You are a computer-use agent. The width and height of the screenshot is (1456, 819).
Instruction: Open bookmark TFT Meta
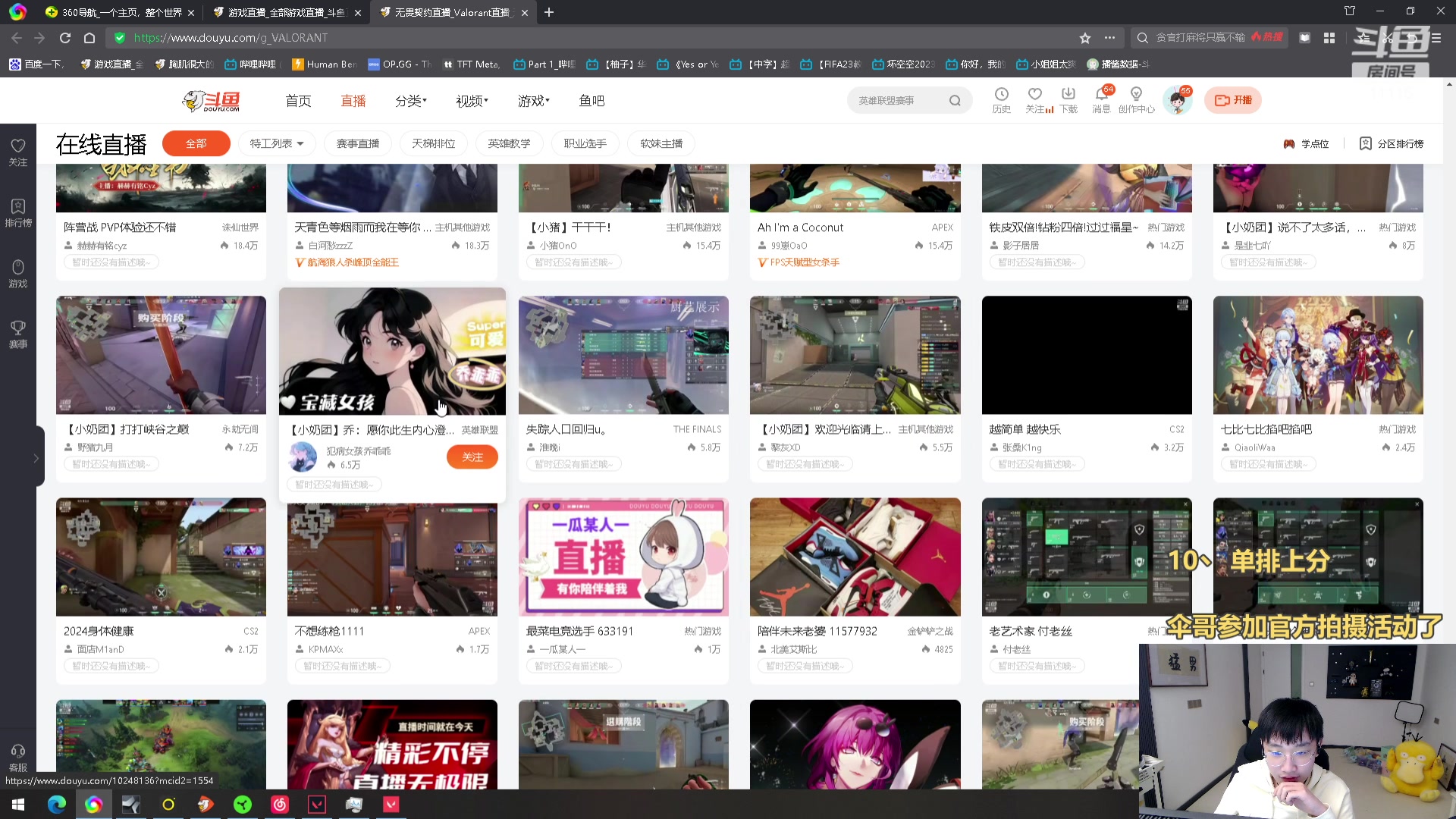(471, 64)
